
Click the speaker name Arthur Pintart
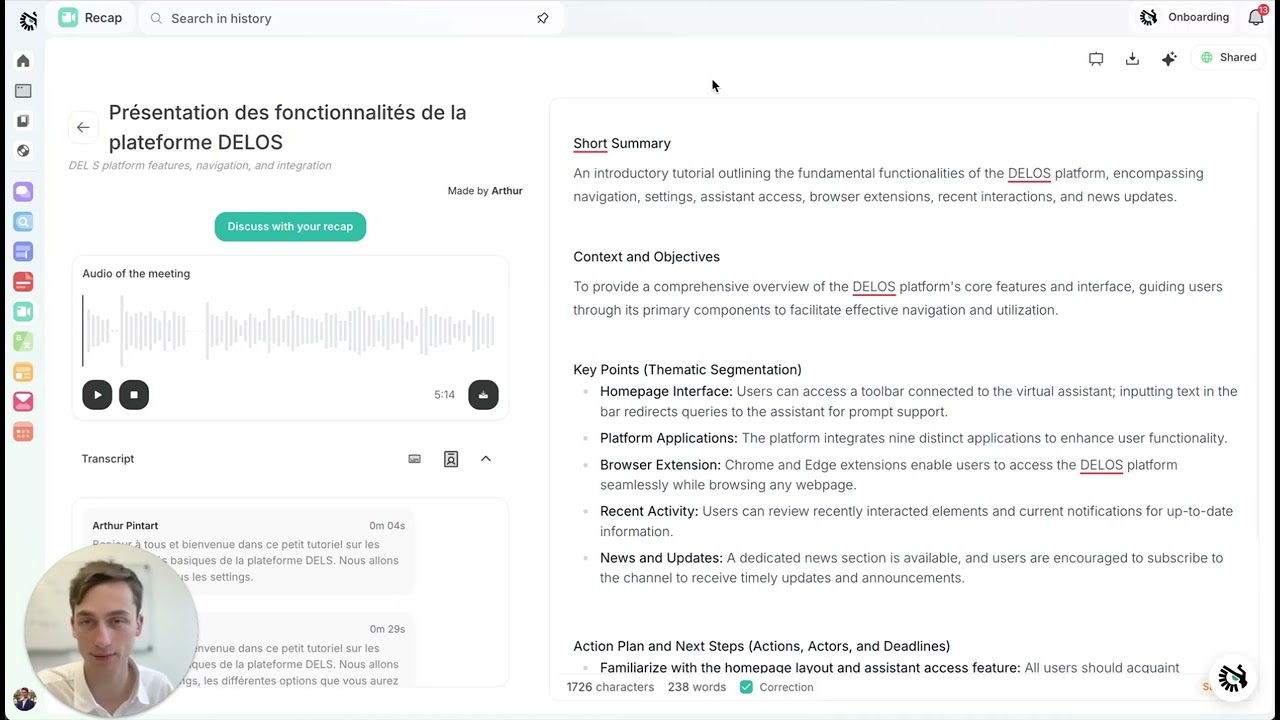(x=125, y=526)
